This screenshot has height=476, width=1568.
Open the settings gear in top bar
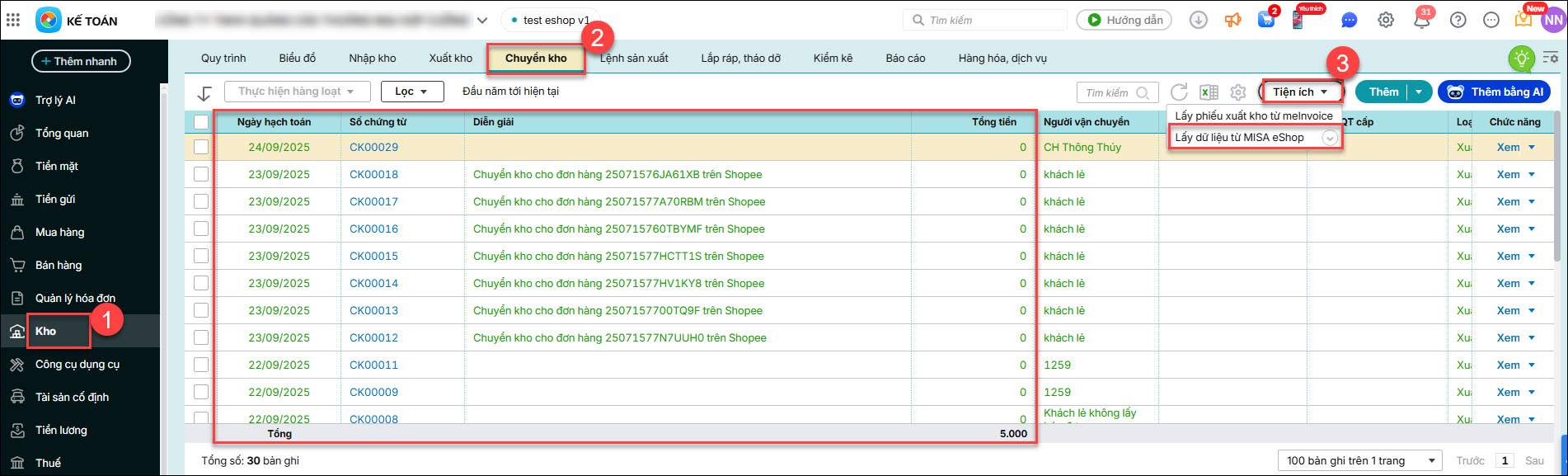(x=1386, y=21)
